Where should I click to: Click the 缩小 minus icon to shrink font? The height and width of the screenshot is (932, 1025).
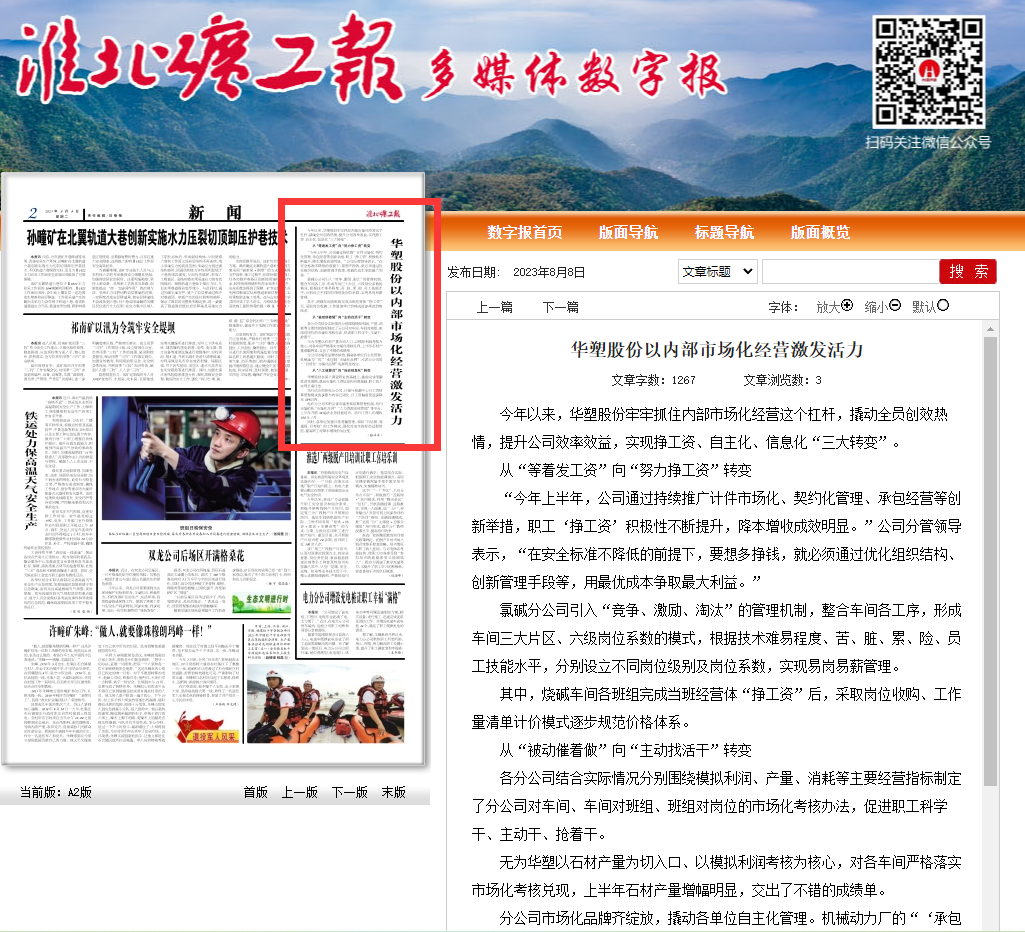point(895,306)
